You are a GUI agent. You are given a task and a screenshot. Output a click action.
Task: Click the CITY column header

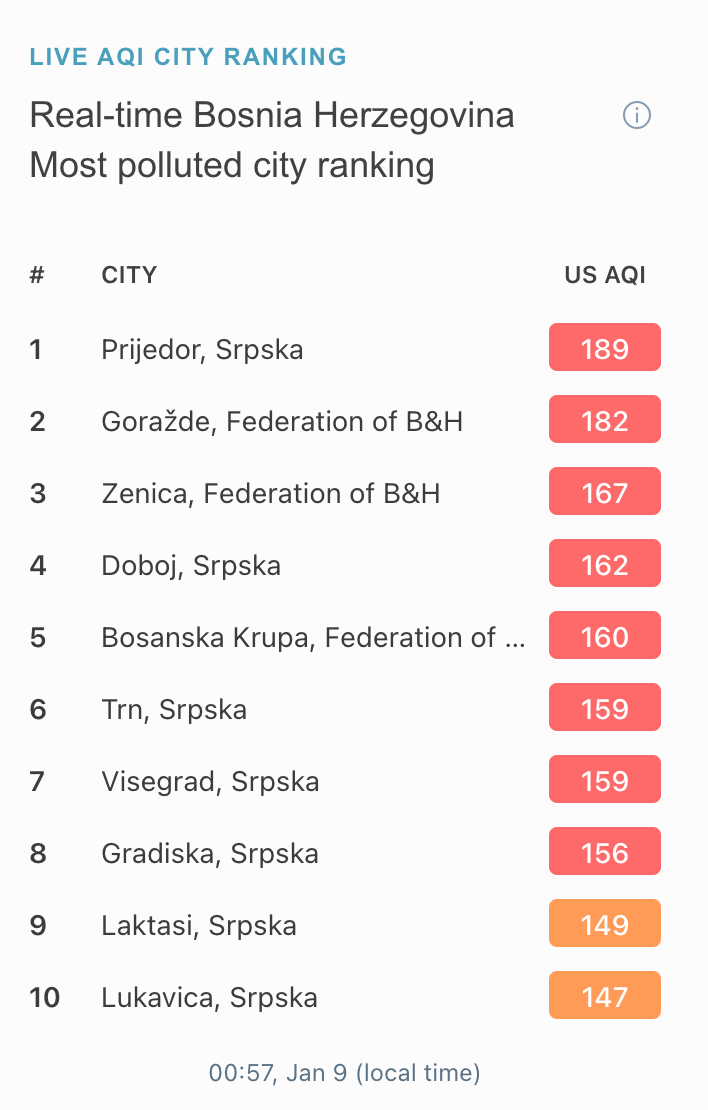[x=129, y=275]
